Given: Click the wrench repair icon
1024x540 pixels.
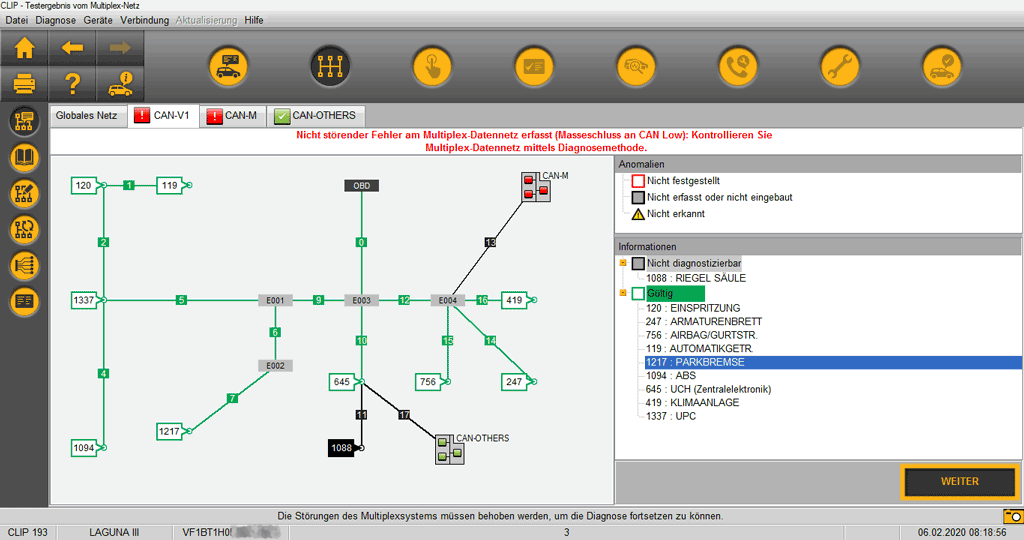Looking at the screenshot, I should (839, 67).
